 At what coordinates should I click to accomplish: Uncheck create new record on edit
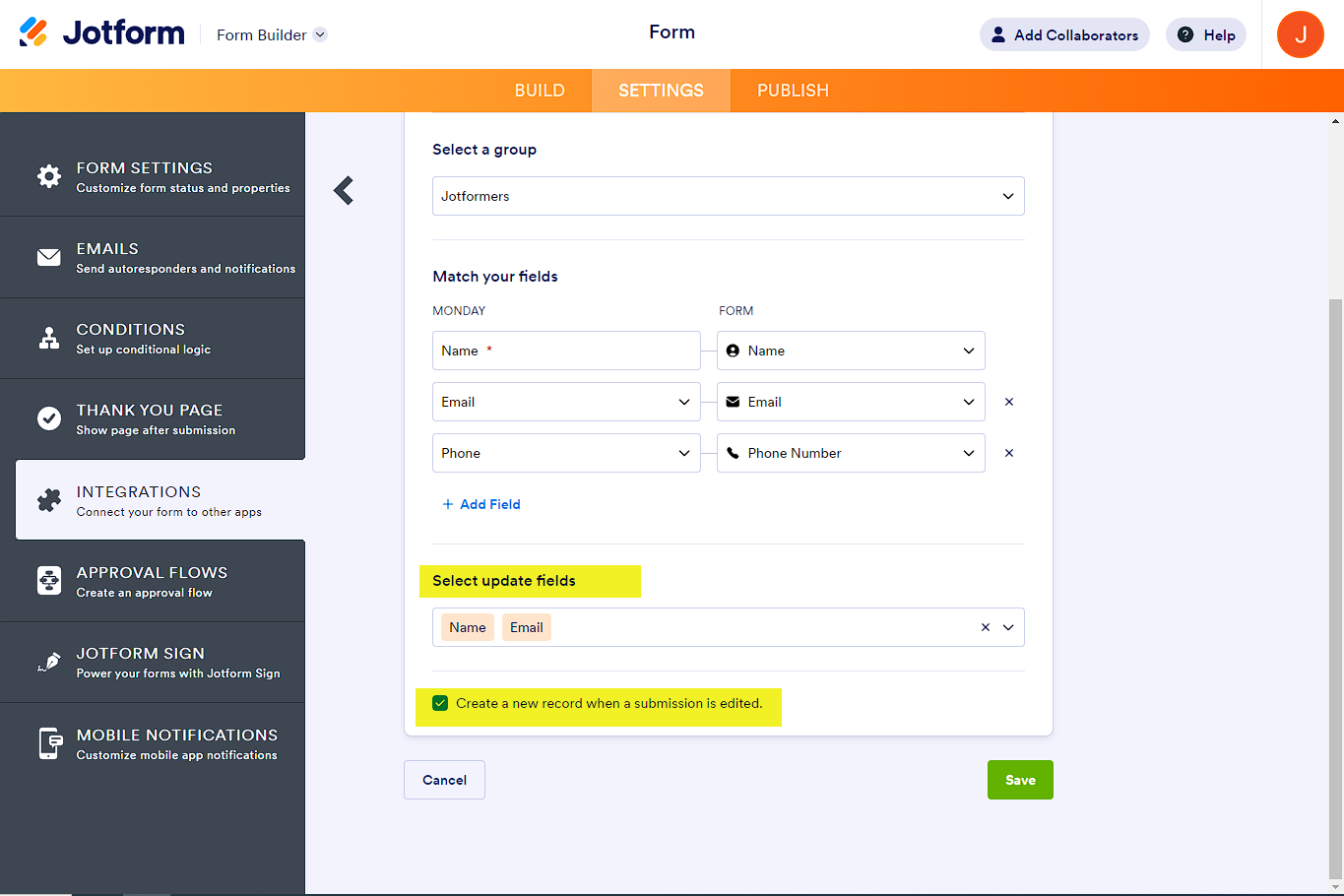pos(440,703)
